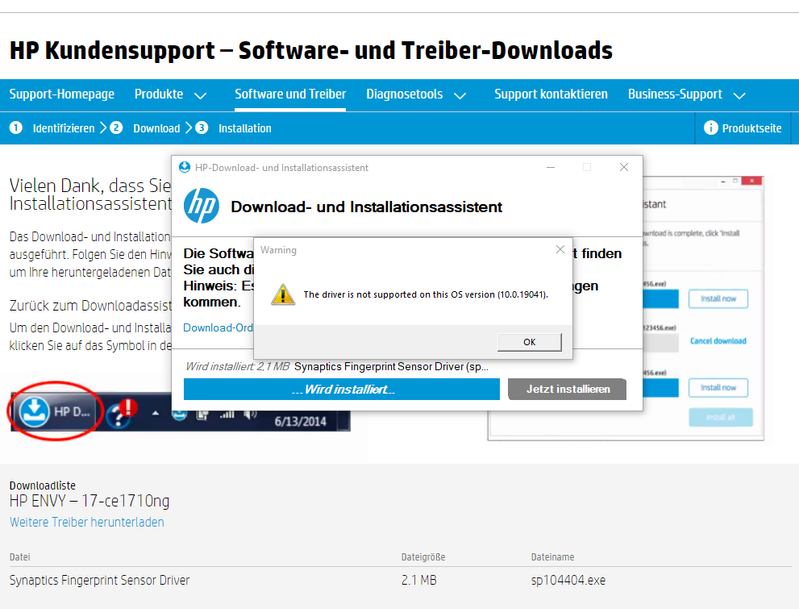Click the Dateigröße column header

pos(423,557)
